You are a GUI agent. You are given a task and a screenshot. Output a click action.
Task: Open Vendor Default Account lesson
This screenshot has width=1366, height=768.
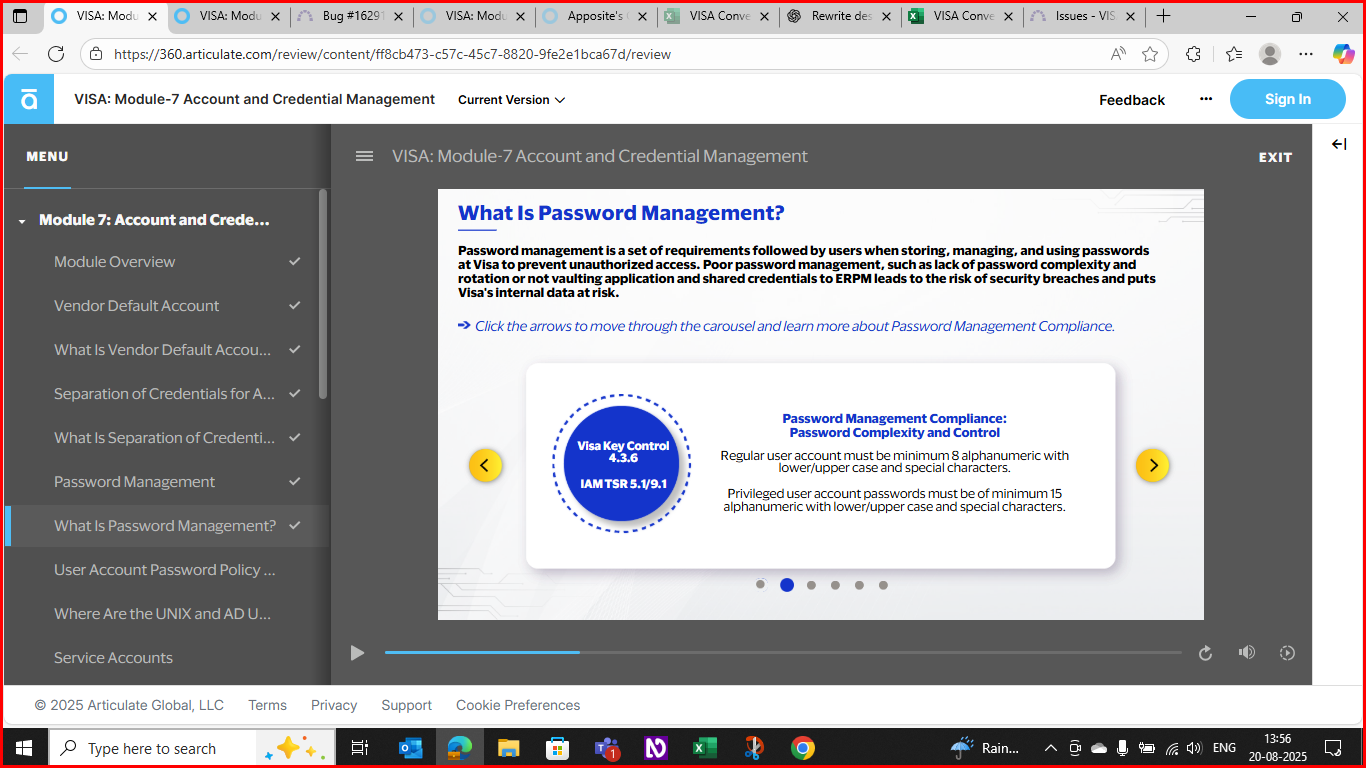[166, 306]
